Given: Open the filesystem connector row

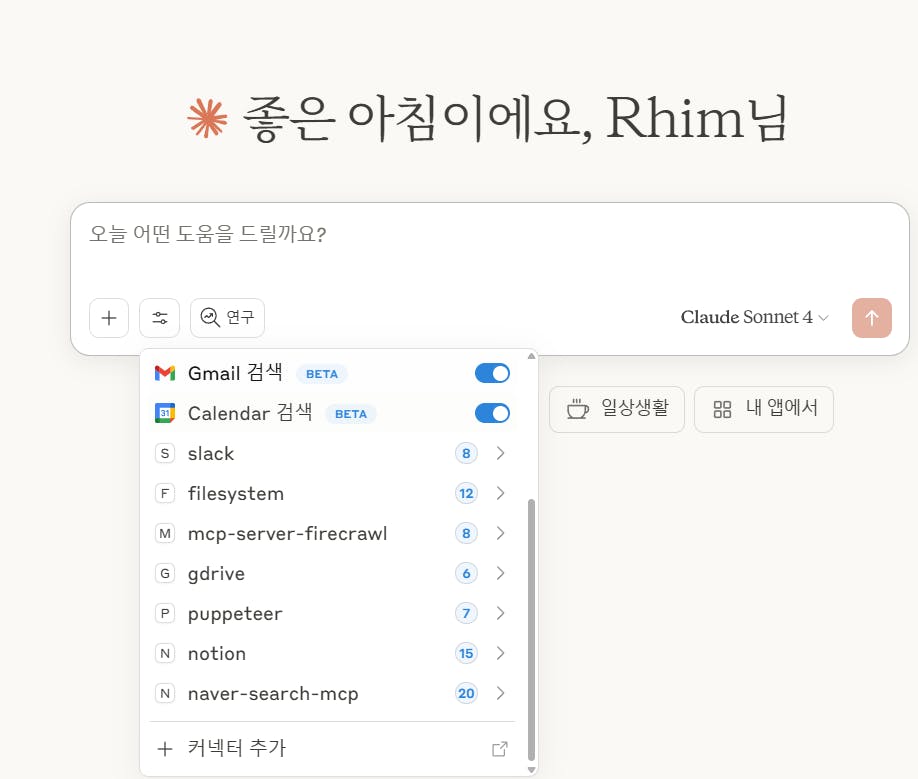Looking at the screenshot, I should 332,493.
